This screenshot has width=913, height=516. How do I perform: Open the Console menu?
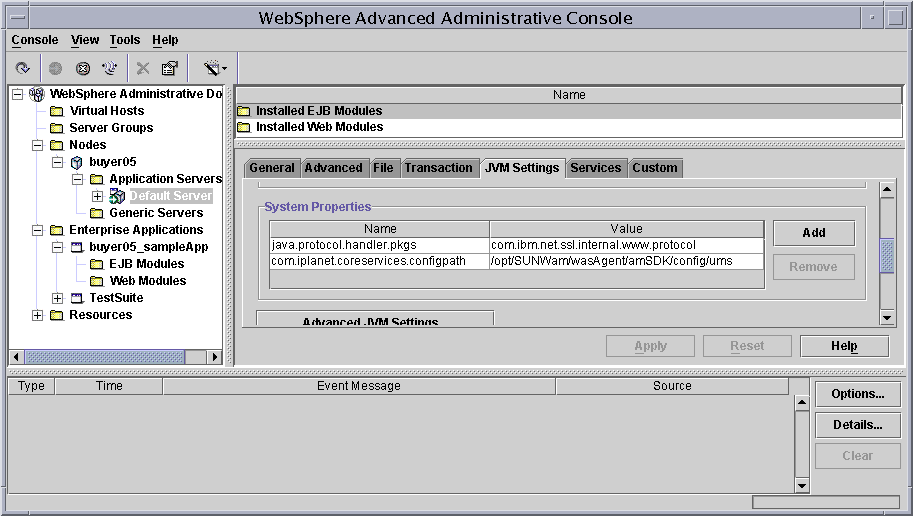[35, 40]
